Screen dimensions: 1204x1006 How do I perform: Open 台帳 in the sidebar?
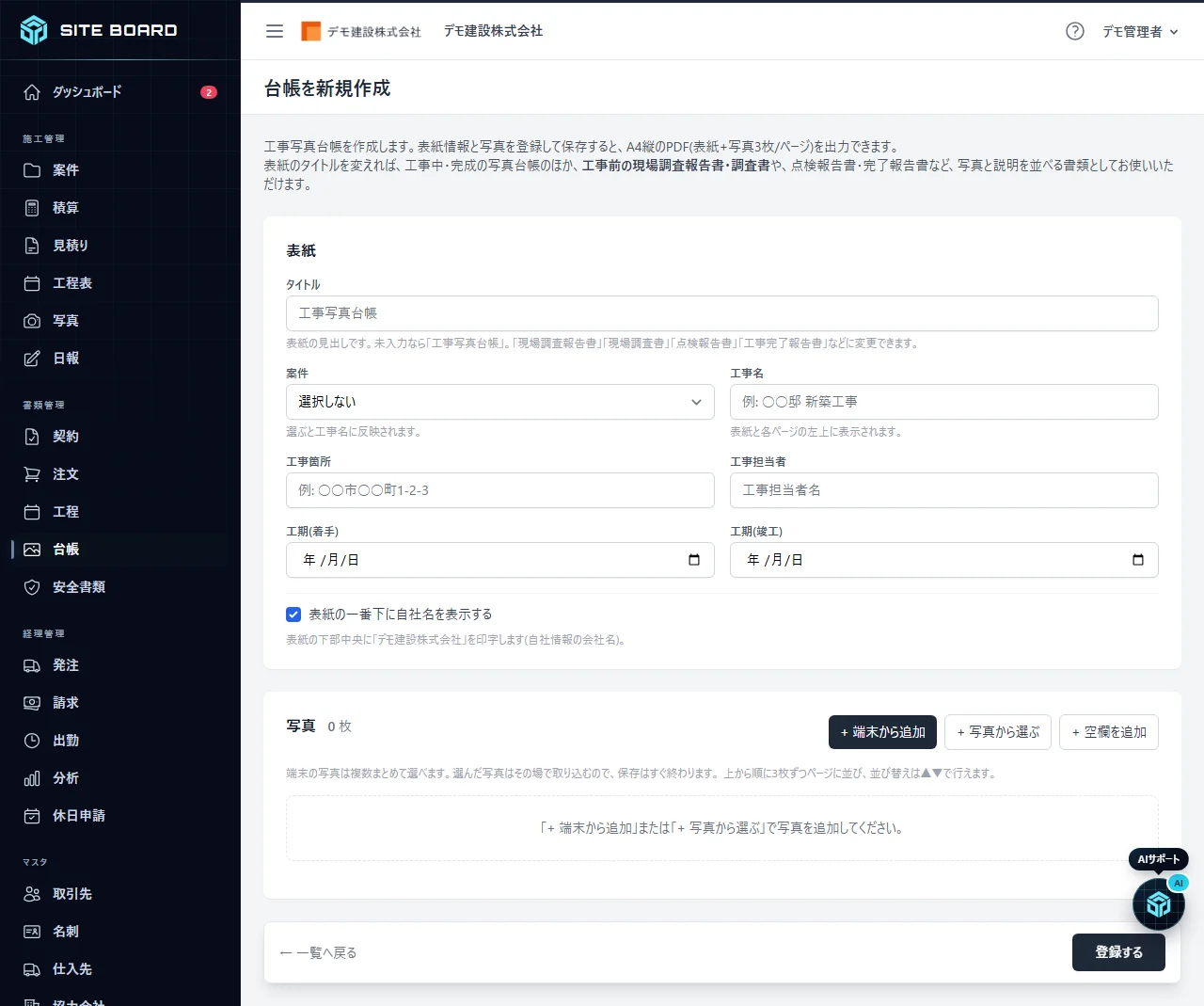[x=120, y=550]
